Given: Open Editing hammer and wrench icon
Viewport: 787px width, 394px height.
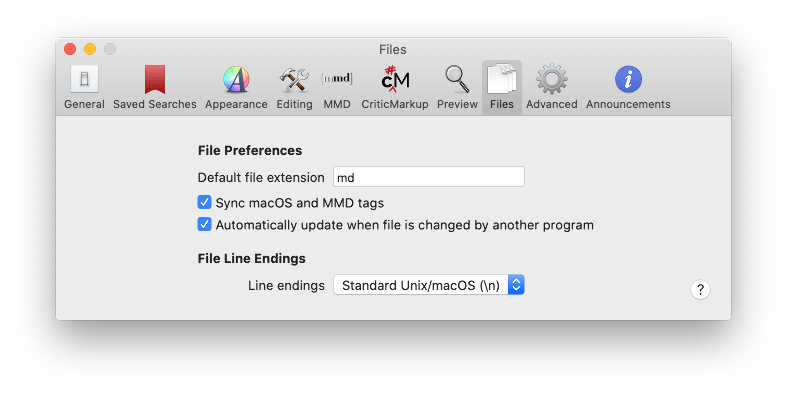Looking at the screenshot, I should click(294, 80).
